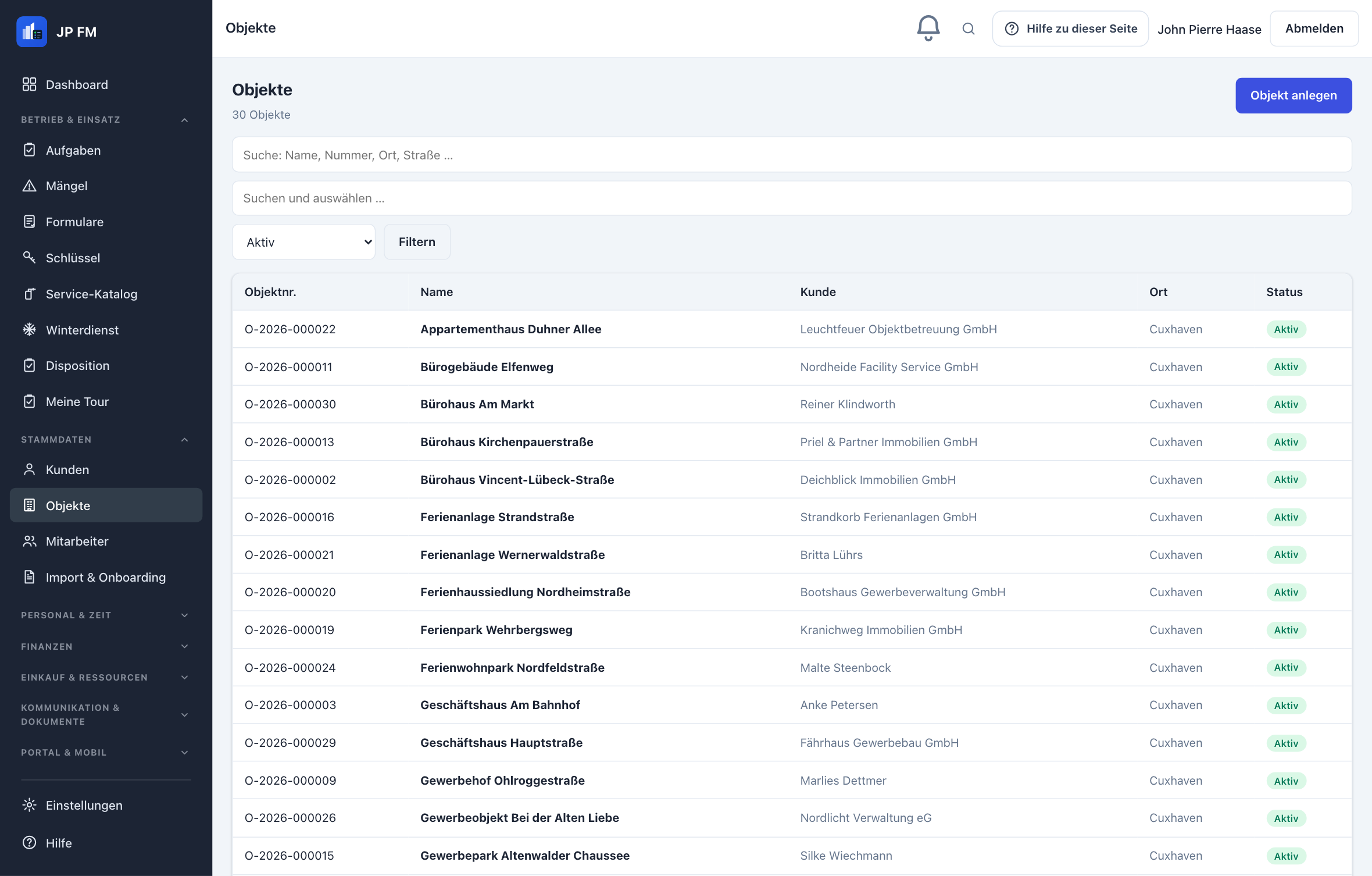The height and width of the screenshot is (876, 1372).
Task: Open Ferienanlage Strandstraße entry
Action: (x=497, y=517)
